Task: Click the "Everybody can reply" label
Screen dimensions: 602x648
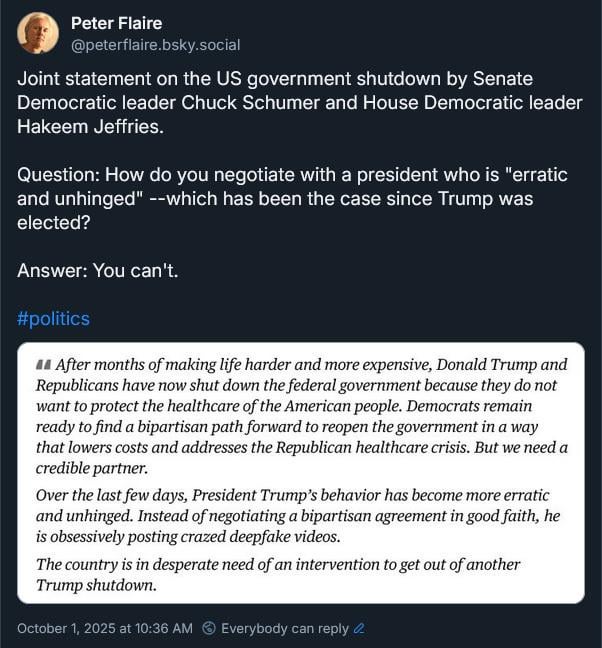Action: (285, 628)
